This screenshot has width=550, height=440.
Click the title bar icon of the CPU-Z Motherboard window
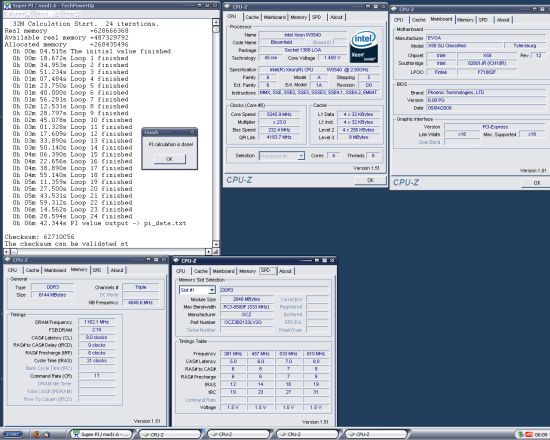pyautogui.click(x=394, y=9)
